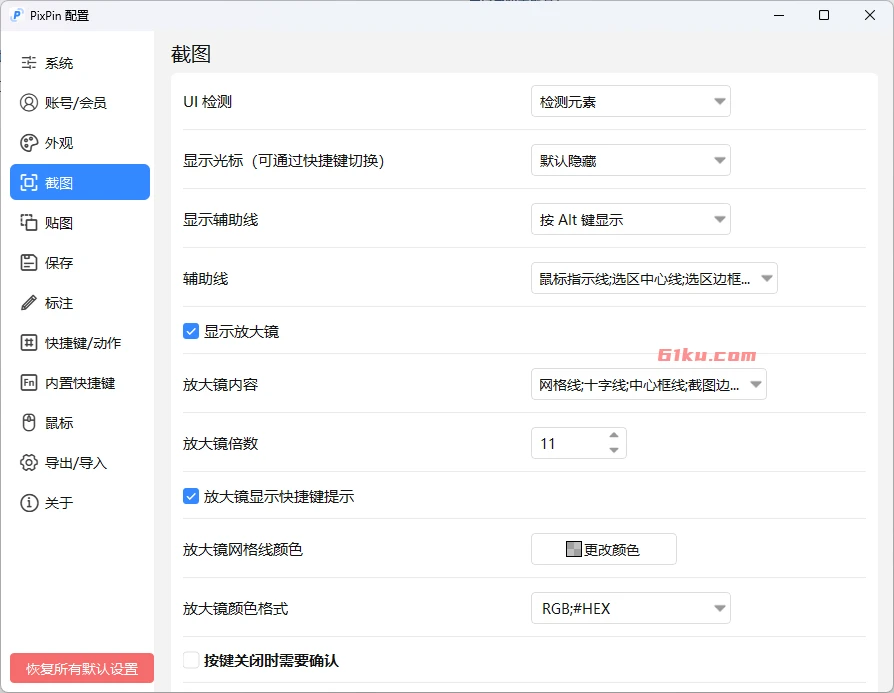Click the PixPin logo in title bar
Screen dimensions: 894x693
pyautogui.click(x=17, y=15)
